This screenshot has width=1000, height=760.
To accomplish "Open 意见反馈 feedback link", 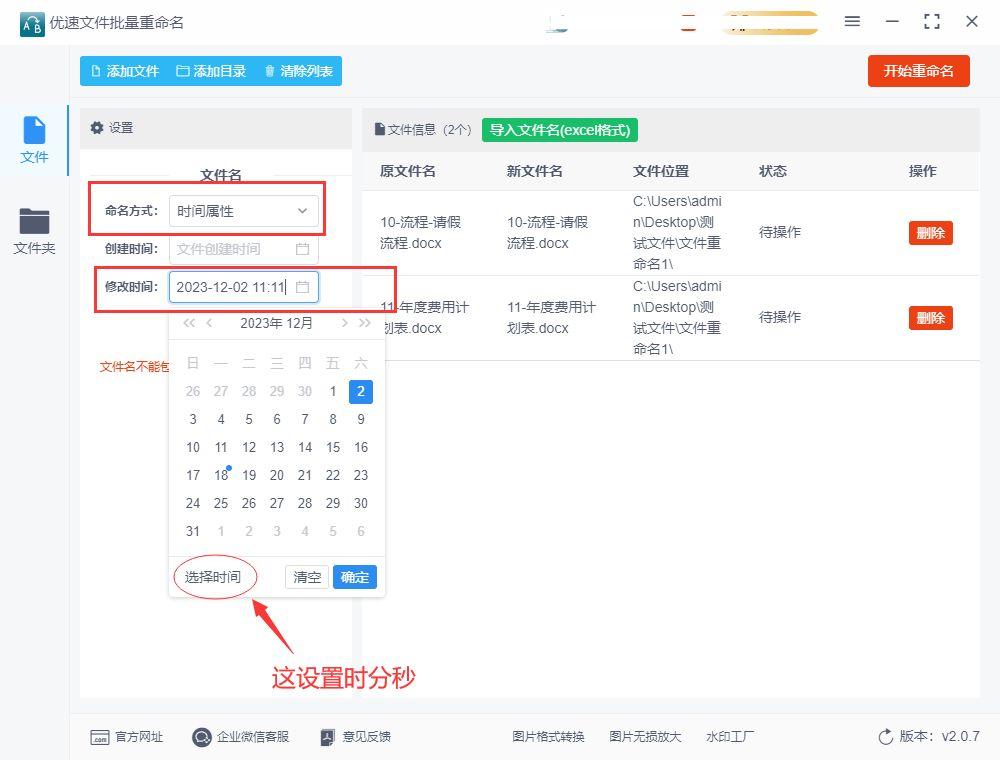I will (355, 737).
